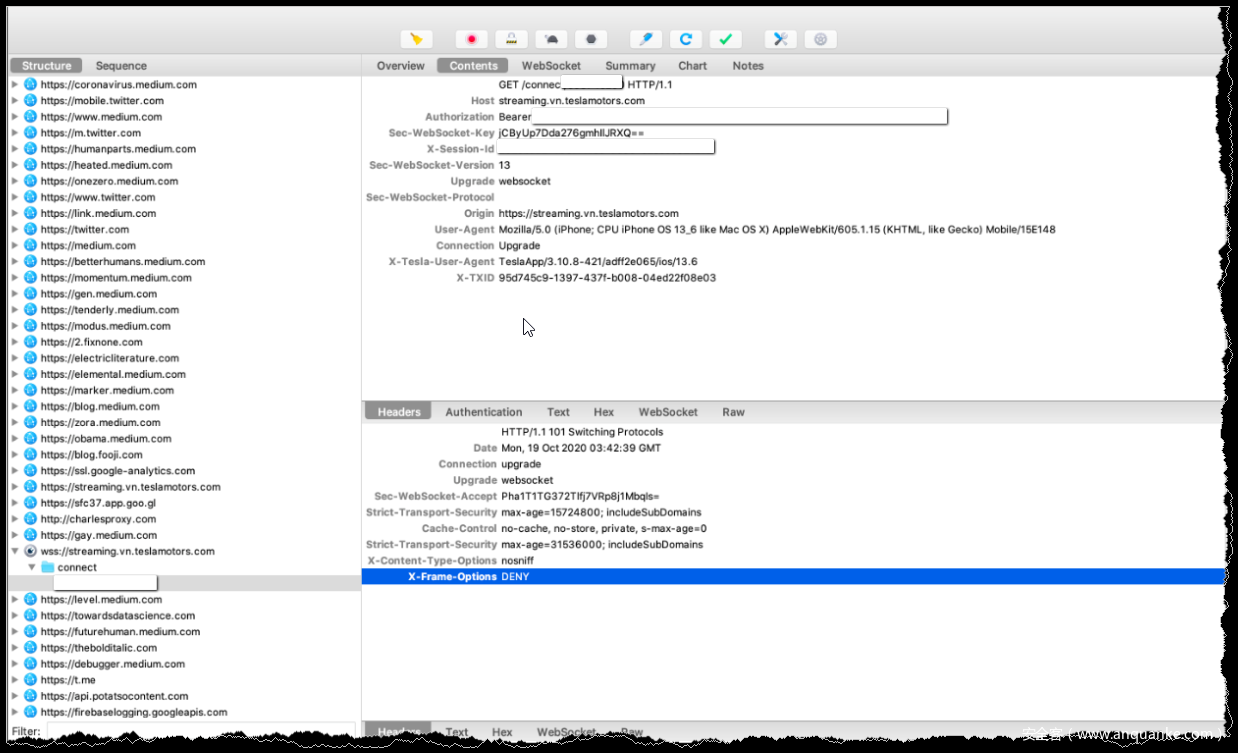This screenshot has width=1238, height=753.
Task: Select the globe icon beside https://medium.com
Action: [30, 245]
